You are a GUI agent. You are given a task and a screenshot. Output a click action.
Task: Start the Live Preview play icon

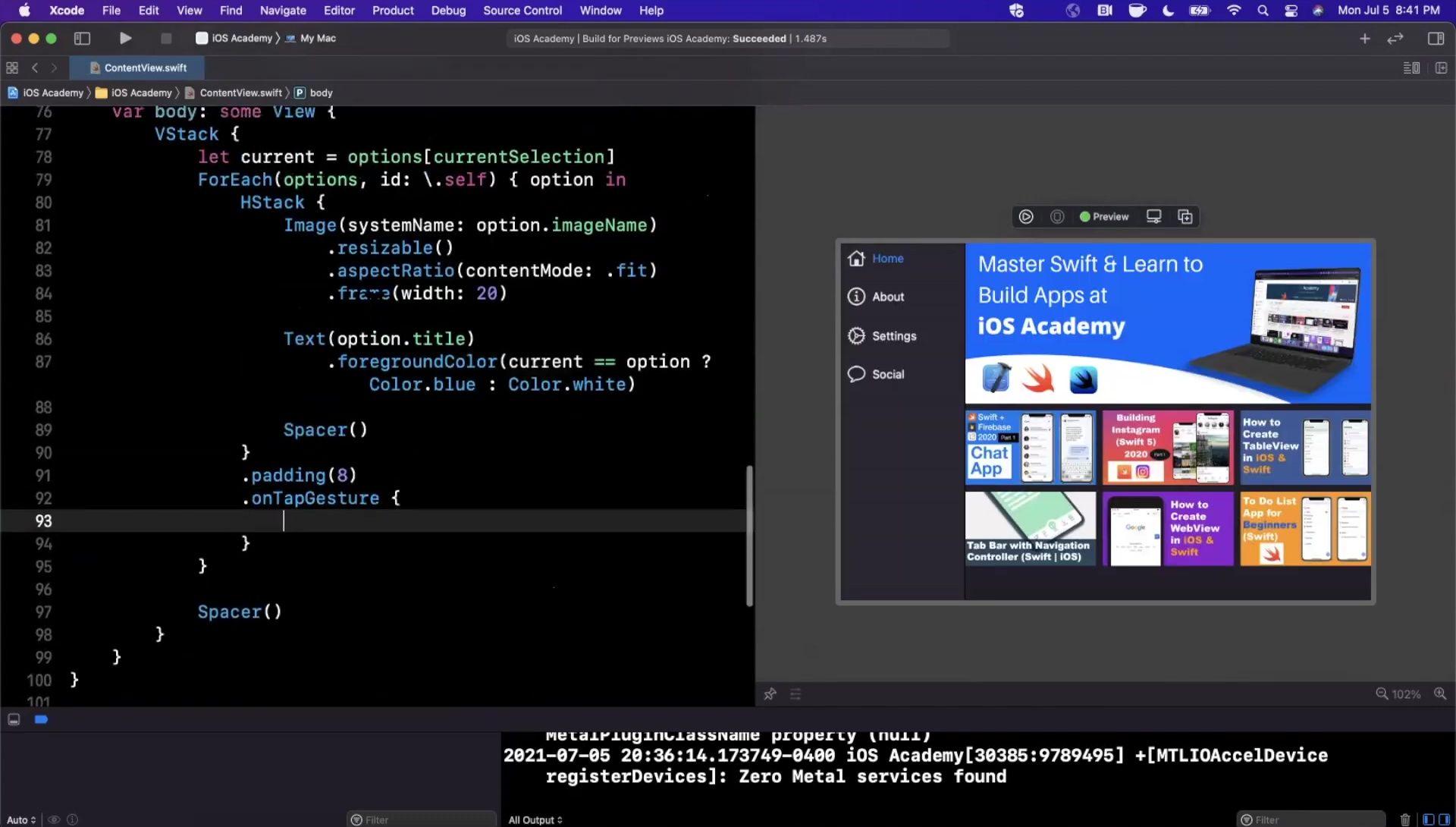click(1026, 217)
